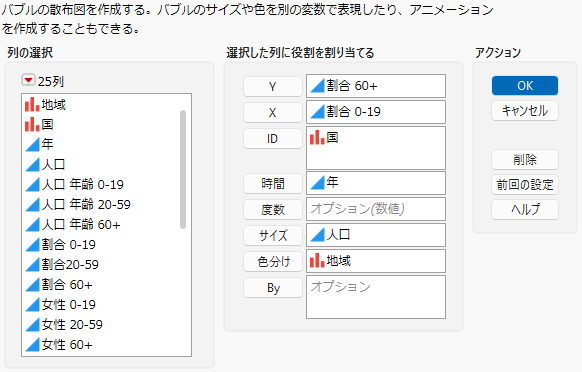Select the 地域 column in the list

(53, 105)
